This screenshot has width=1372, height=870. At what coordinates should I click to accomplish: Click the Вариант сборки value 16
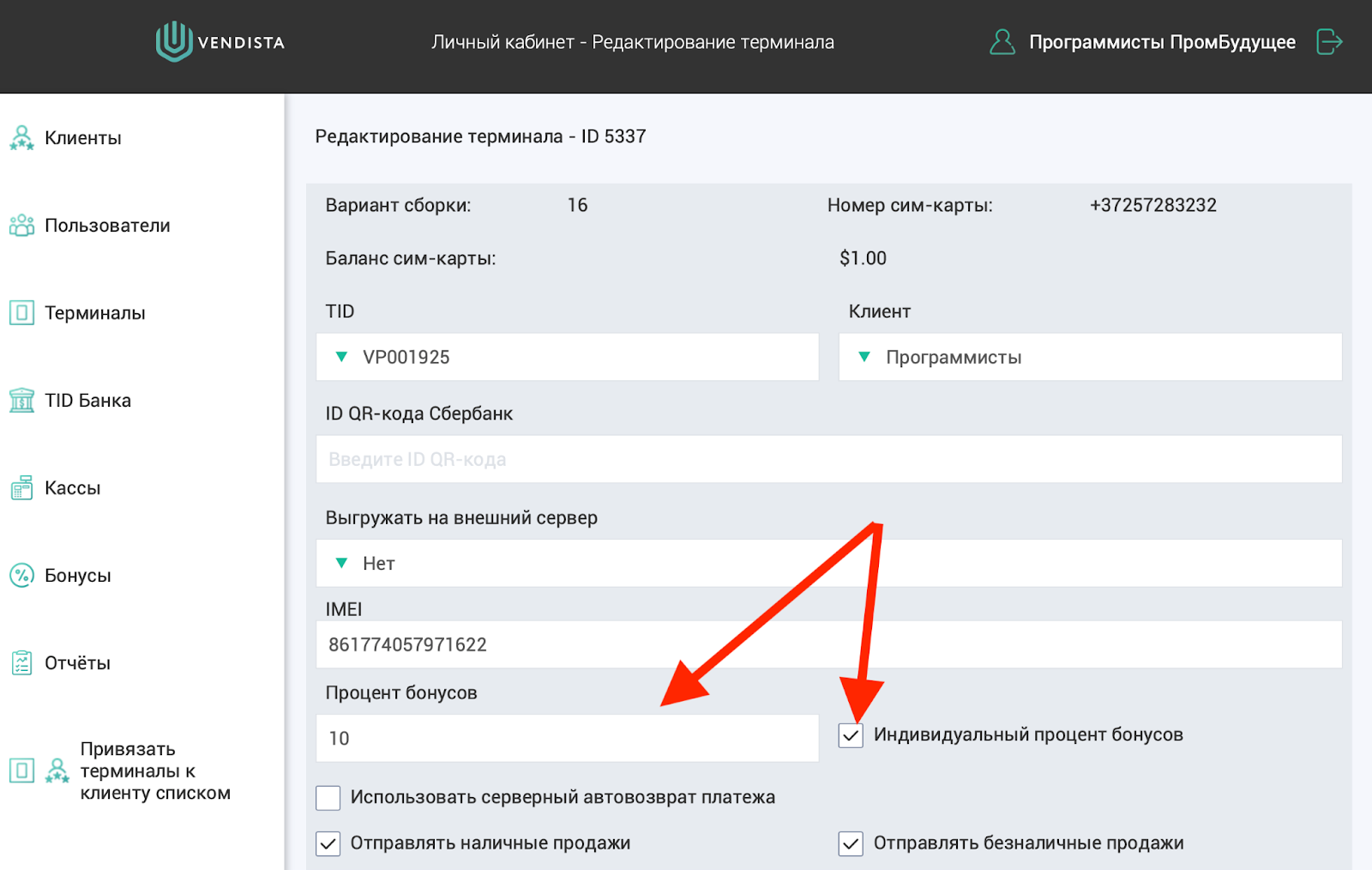point(577,205)
